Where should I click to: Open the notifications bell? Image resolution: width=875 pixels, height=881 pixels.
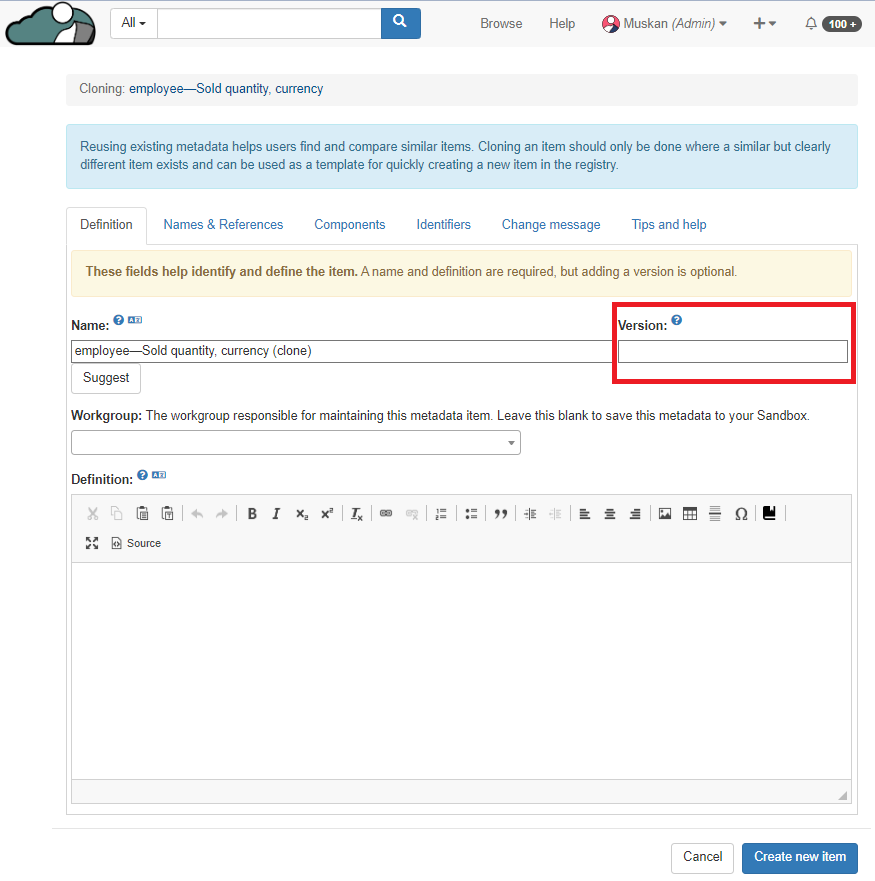pyautogui.click(x=811, y=24)
